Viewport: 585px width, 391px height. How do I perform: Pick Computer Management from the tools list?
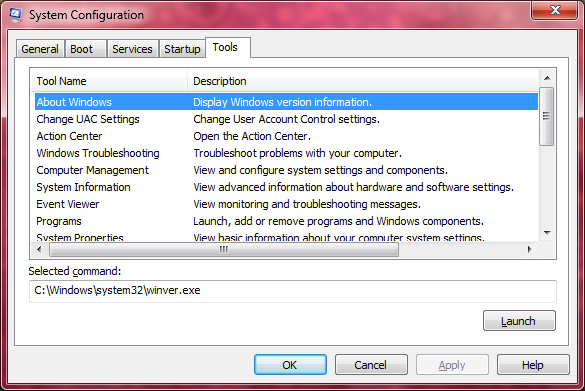pos(286,170)
